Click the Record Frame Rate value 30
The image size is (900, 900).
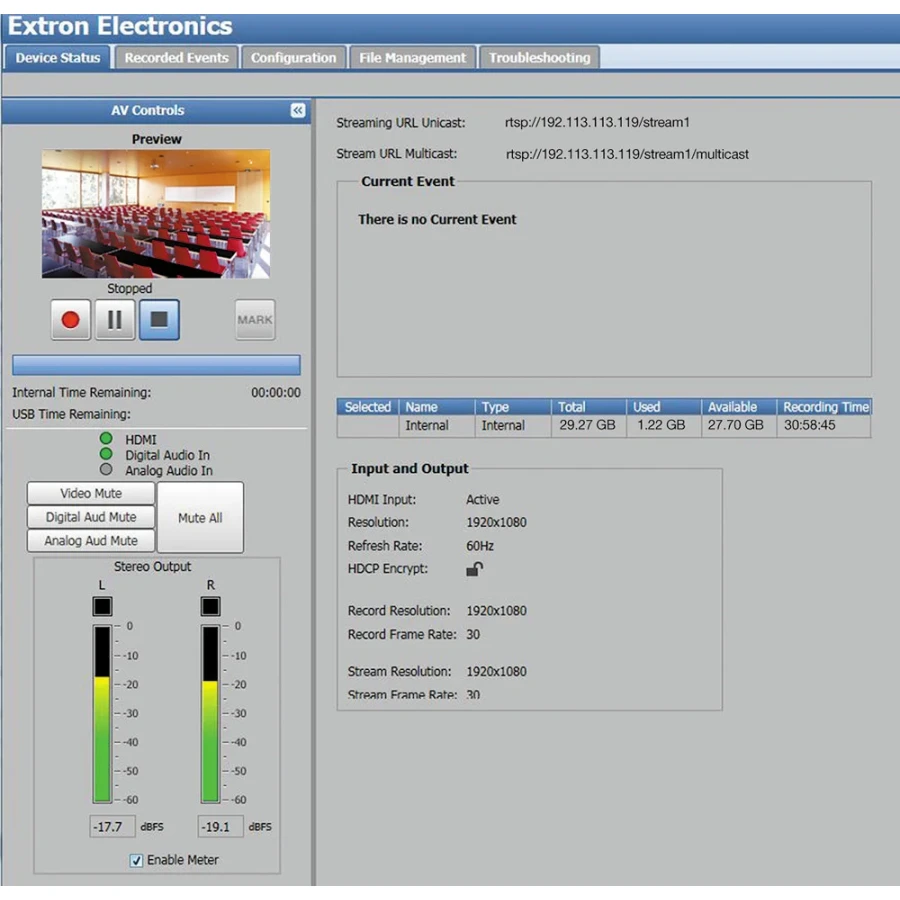coord(473,634)
